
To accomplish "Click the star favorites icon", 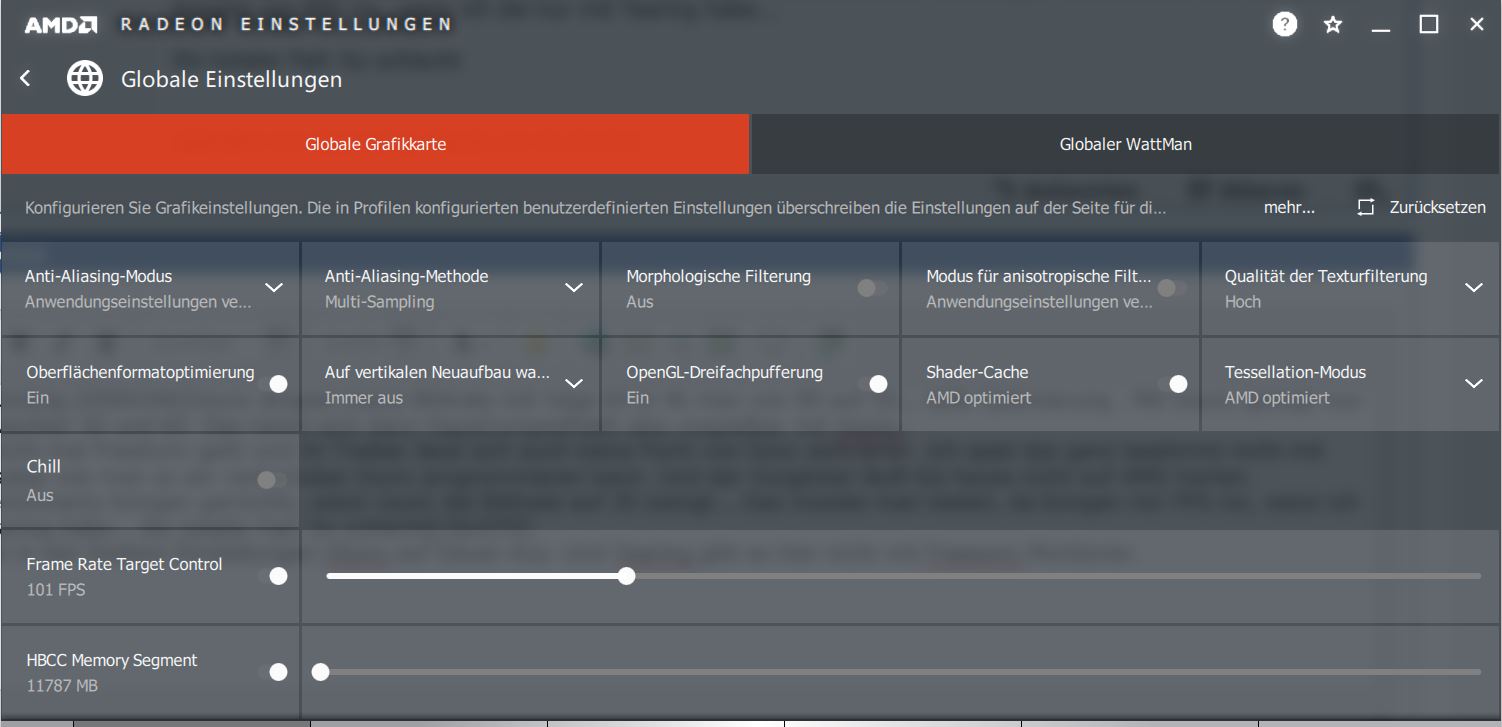I will [1333, 25].
